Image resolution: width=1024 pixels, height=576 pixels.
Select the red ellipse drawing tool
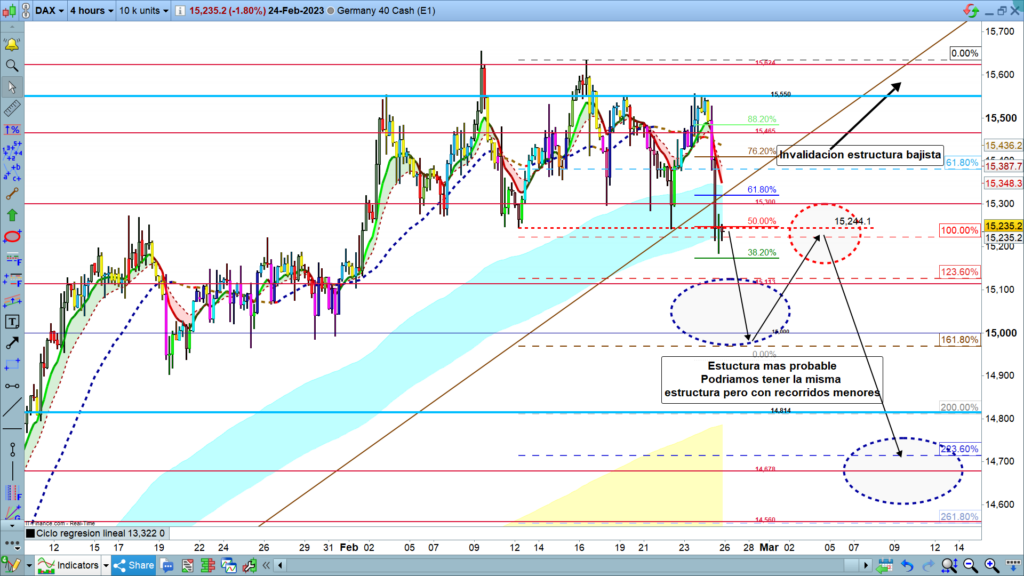coord(12,237)
